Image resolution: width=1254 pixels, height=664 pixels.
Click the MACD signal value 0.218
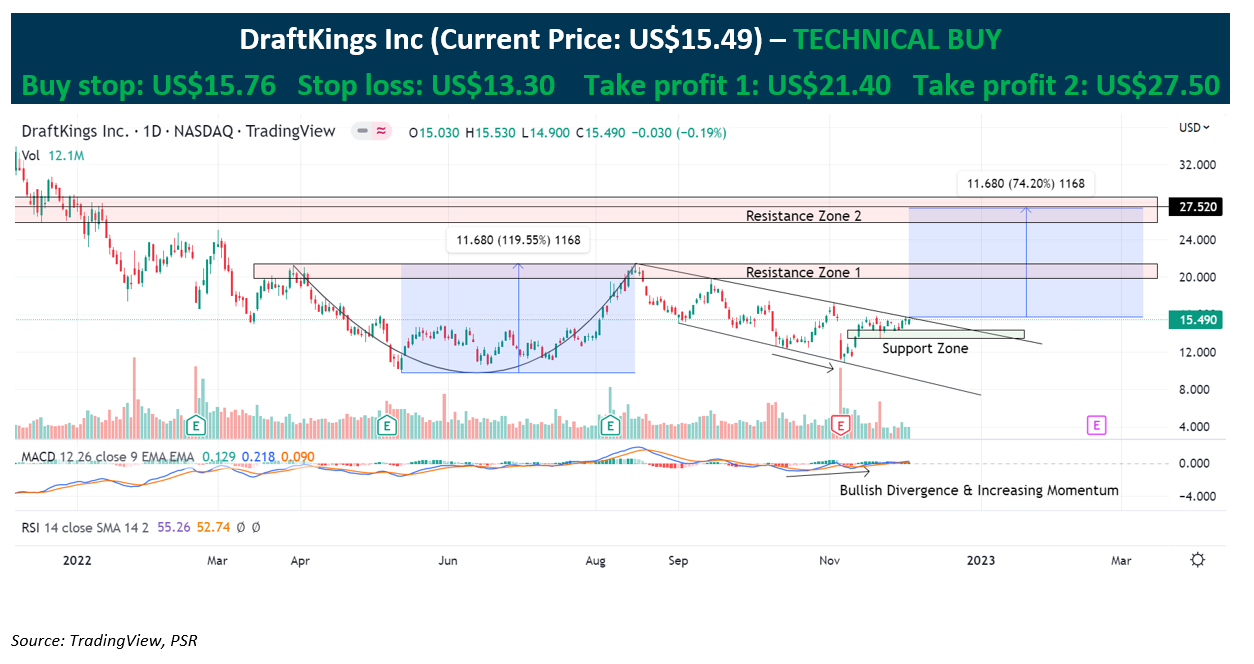[x=258, y=456]
